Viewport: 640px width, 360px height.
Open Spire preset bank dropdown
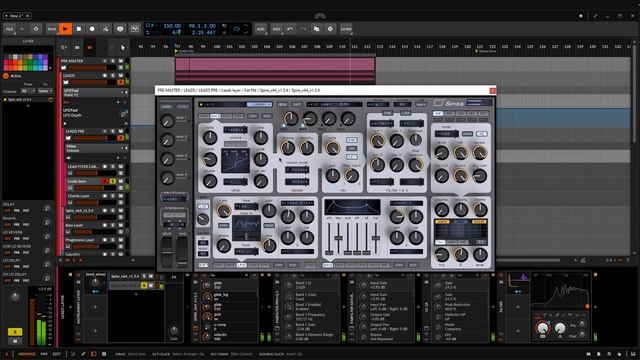click(259, 104)
